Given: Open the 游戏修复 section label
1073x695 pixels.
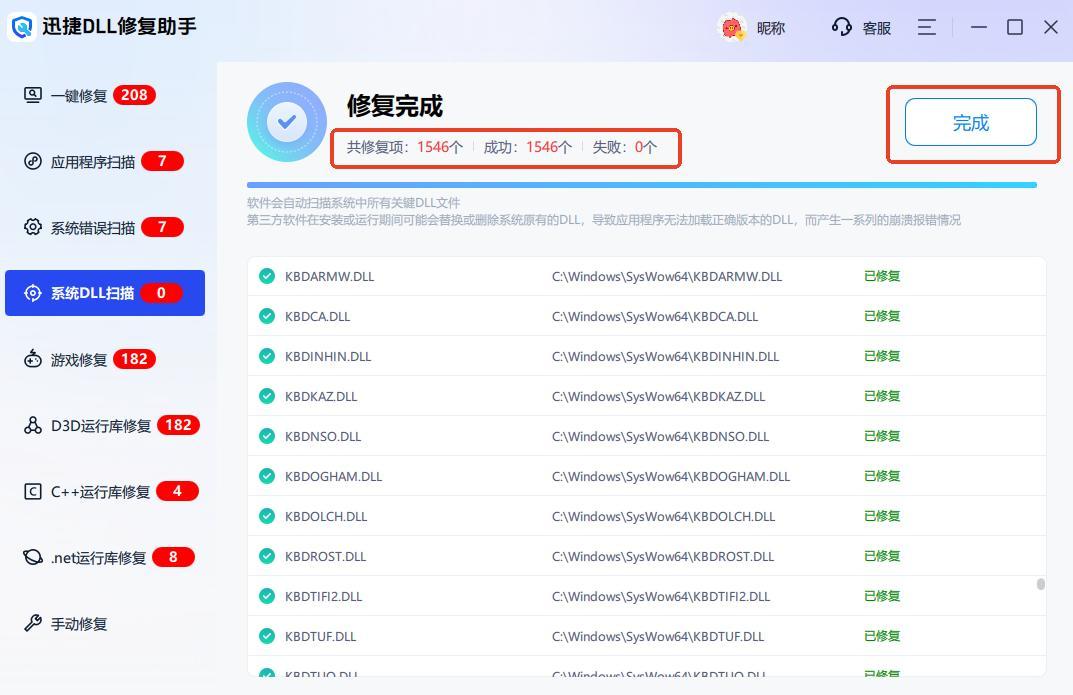Looking at the screenshot, I should (79, 360).
